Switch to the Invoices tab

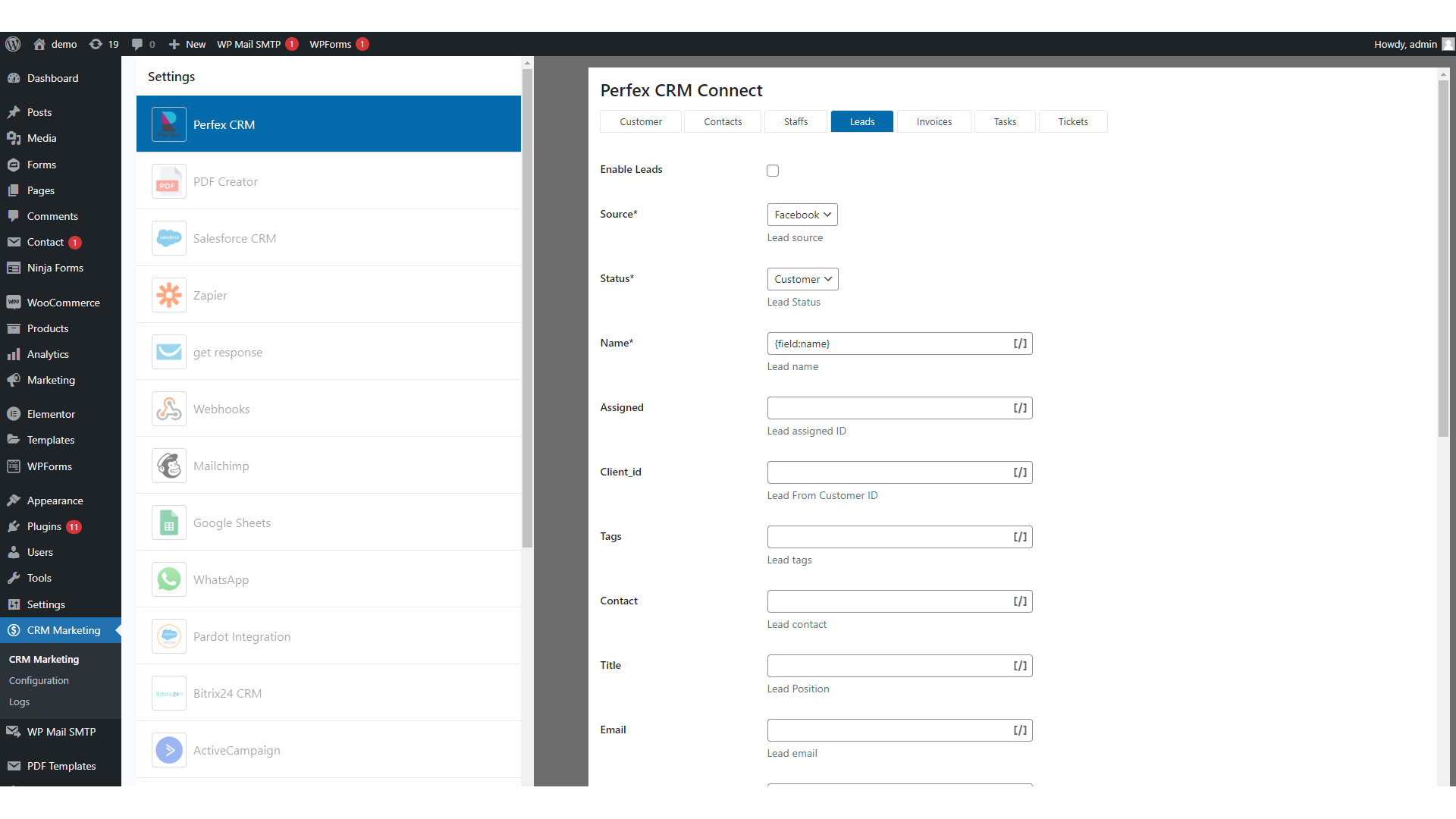click(934, 121)
